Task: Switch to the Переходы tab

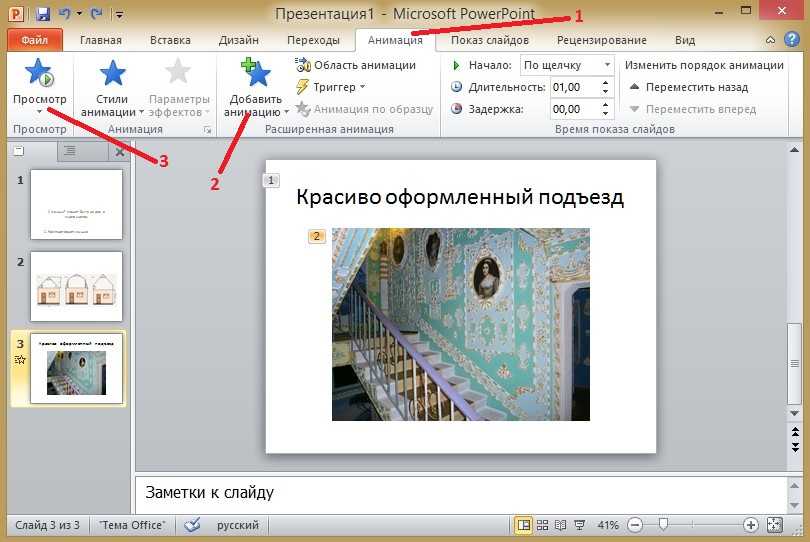Action: (313, 40)
